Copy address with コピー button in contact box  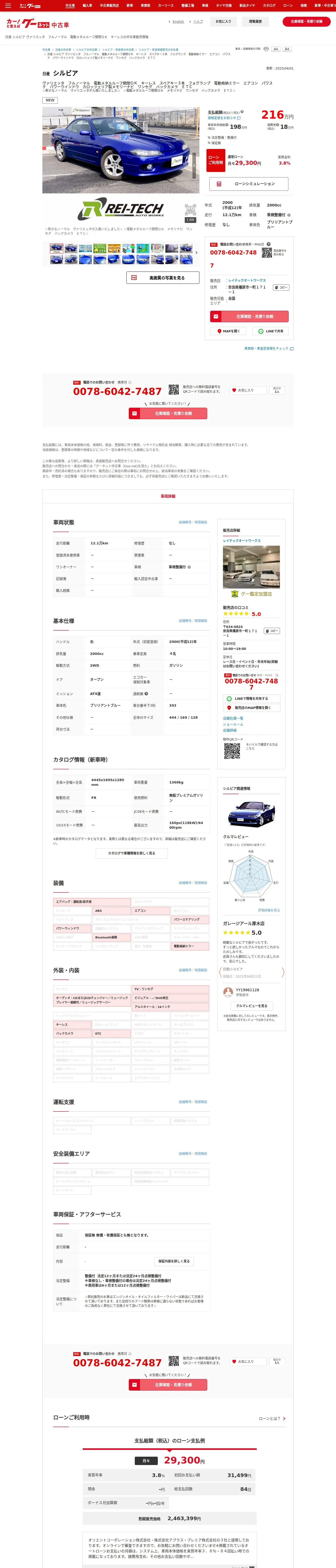pos(281,287)
